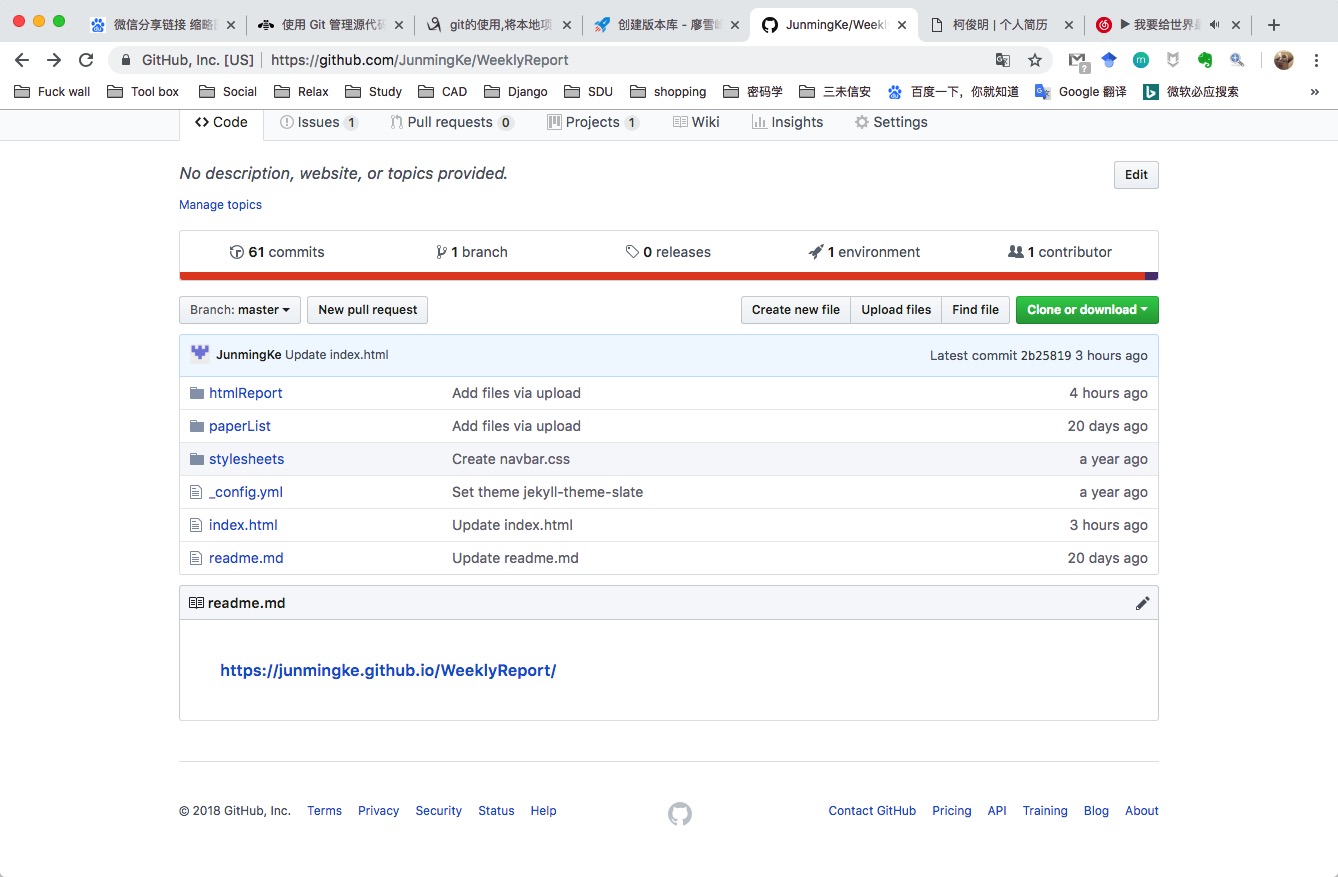Viewport: 1338px width, 877px height.
Task: Open 1 contributor link
Action: click(1060, 252)
